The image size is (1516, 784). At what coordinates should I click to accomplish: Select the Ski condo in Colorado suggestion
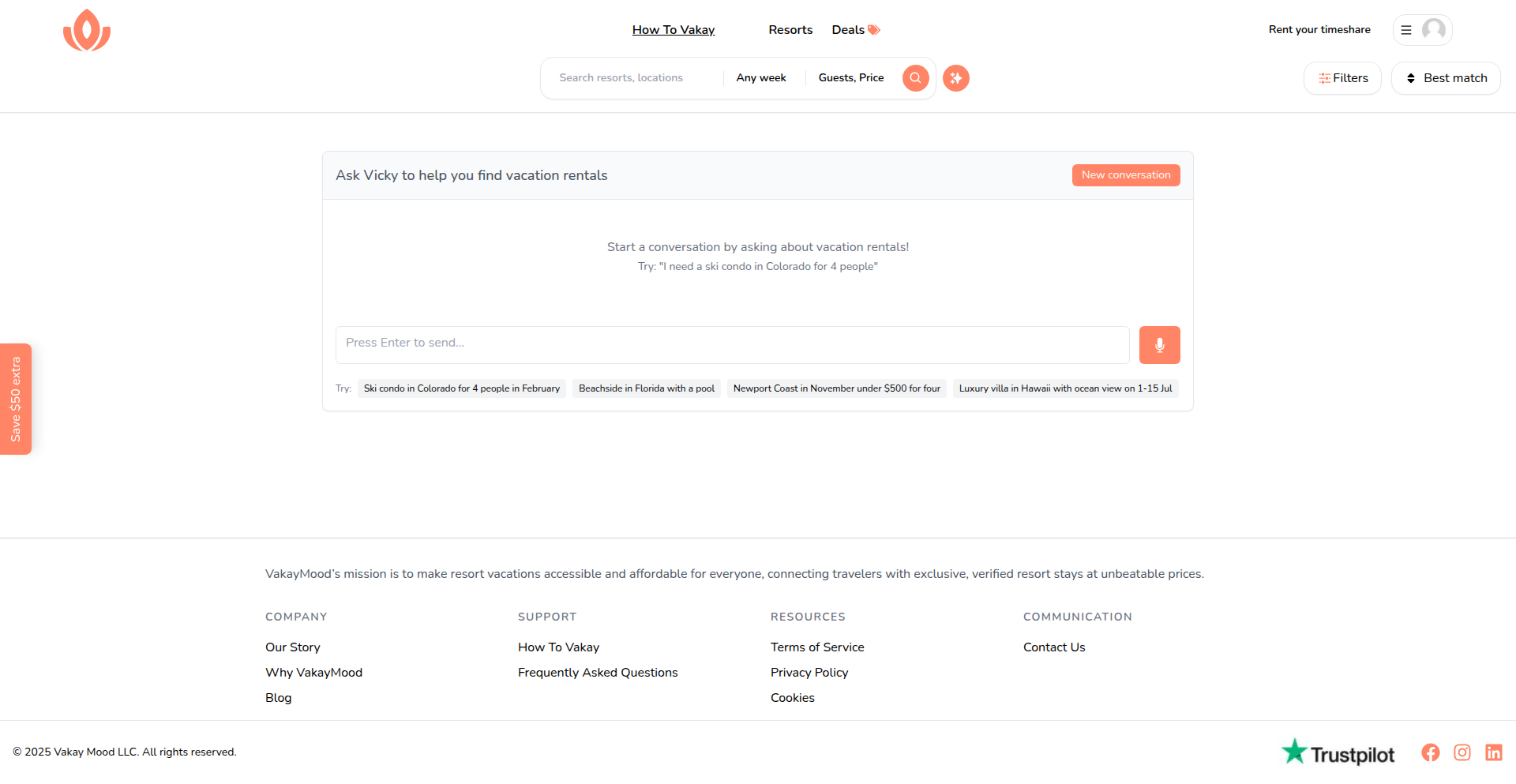[x=462, y=388]
